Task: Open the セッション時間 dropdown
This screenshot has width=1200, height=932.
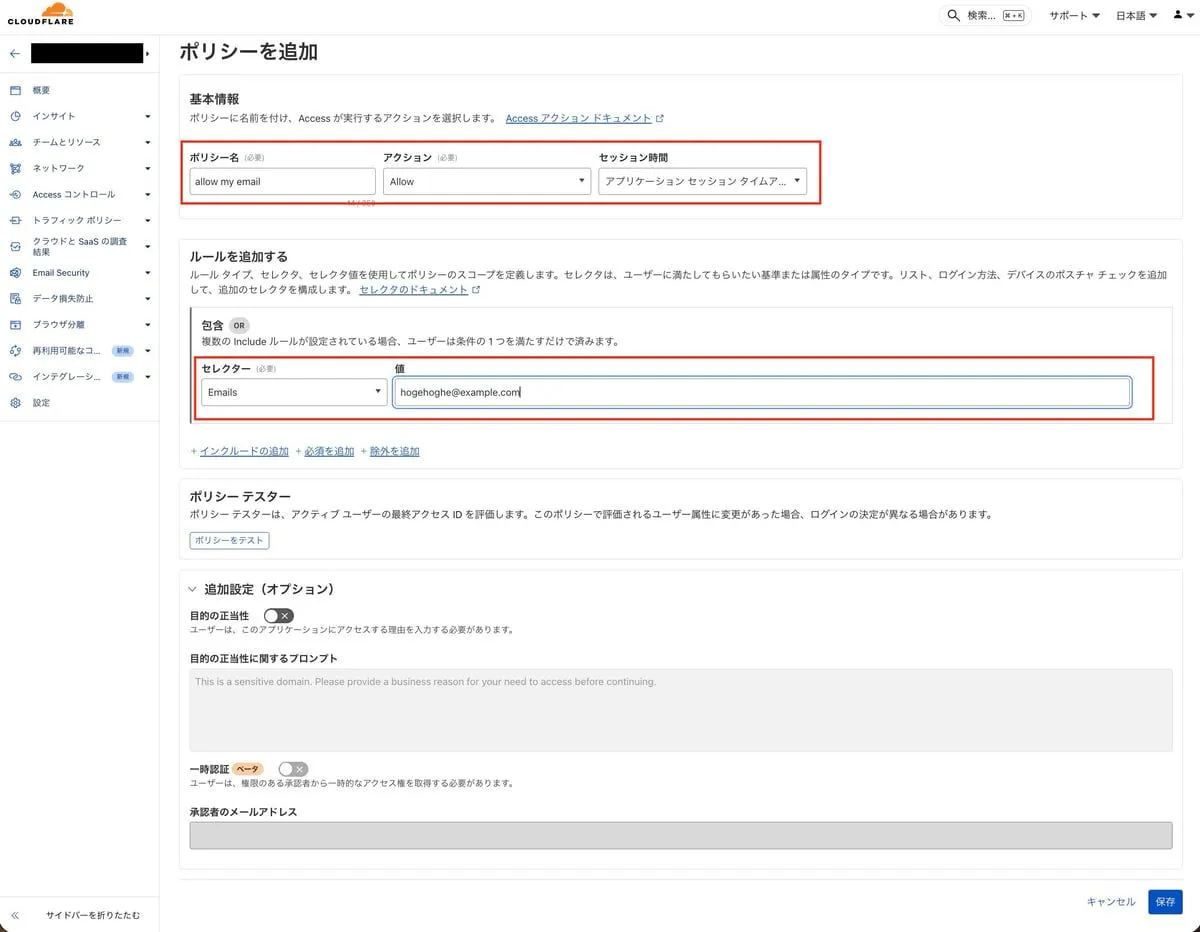Action: (702, 181)
